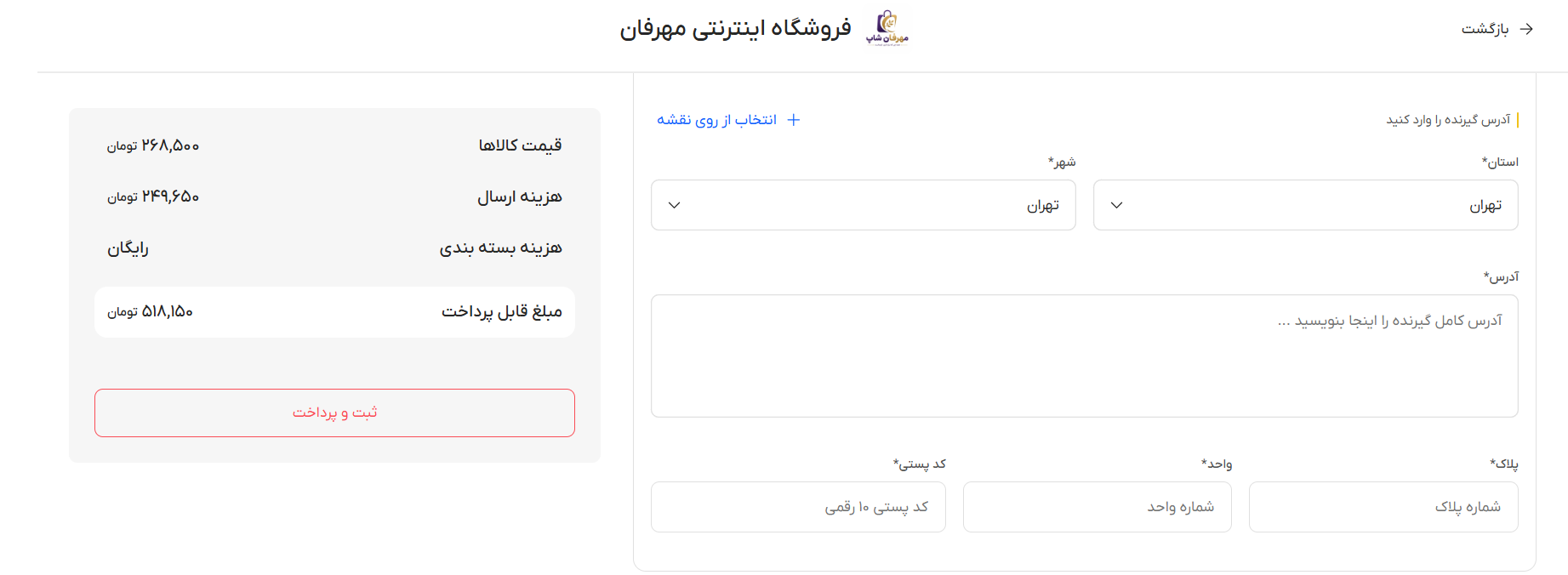Click the شماره واحد input field

pos(1097,507)
